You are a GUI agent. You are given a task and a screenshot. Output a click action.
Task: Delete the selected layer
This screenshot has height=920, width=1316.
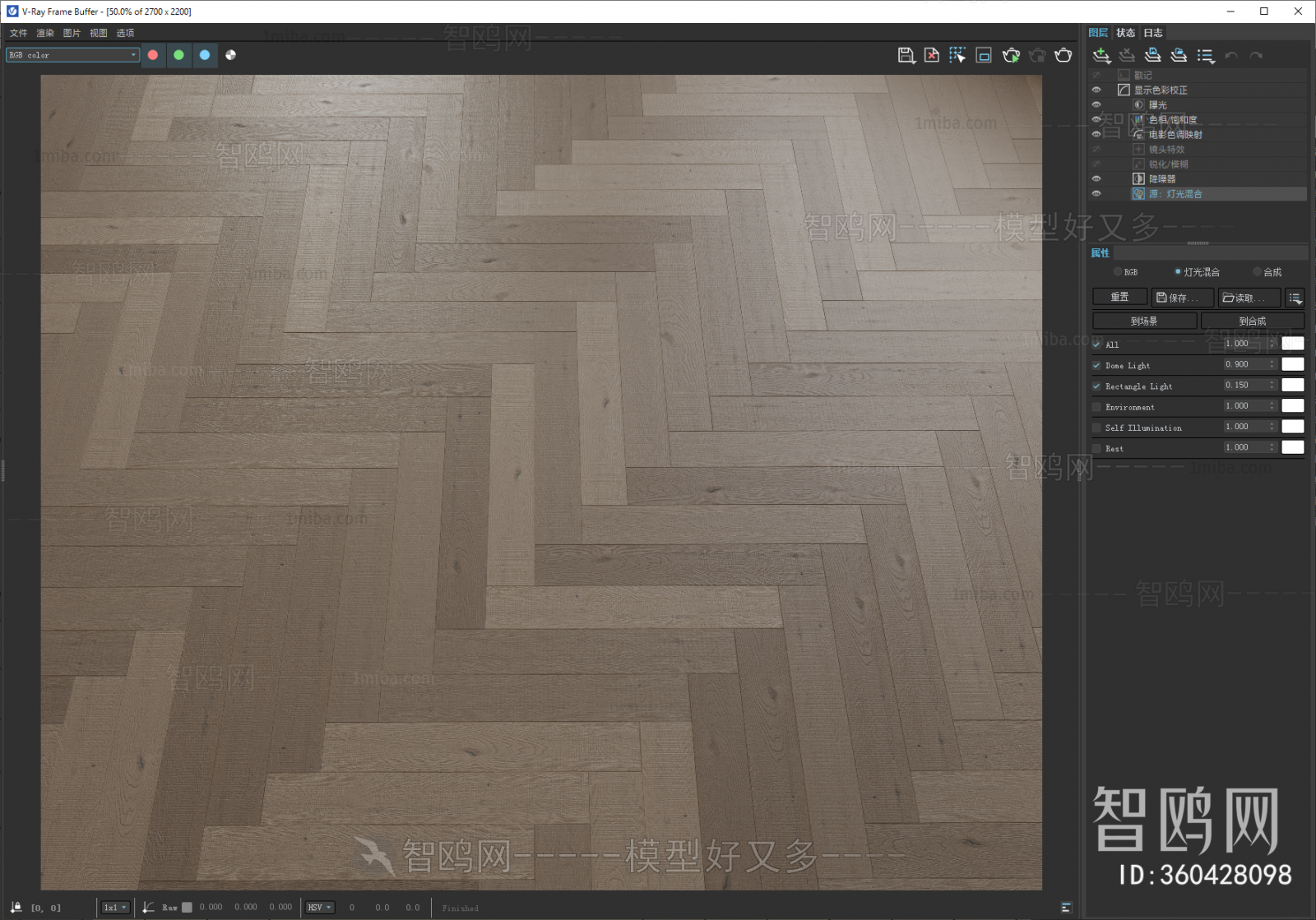[x=1127, y=55]
